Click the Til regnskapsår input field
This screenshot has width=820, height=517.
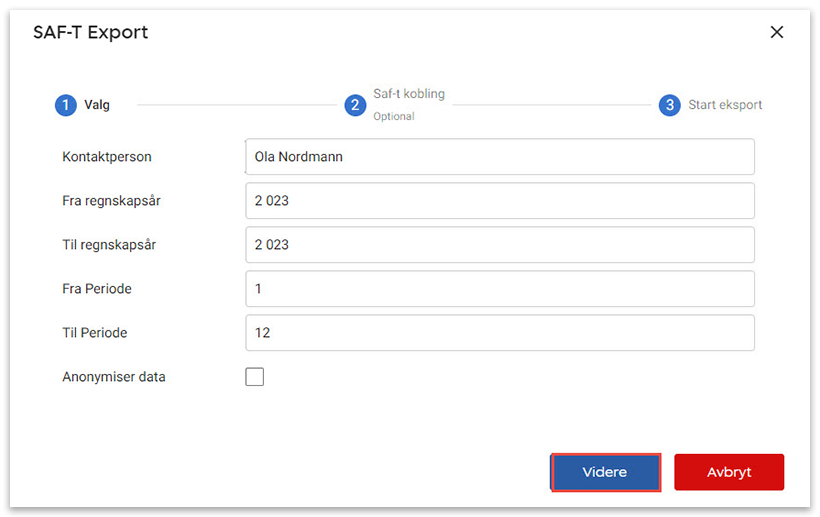[499, 245]
